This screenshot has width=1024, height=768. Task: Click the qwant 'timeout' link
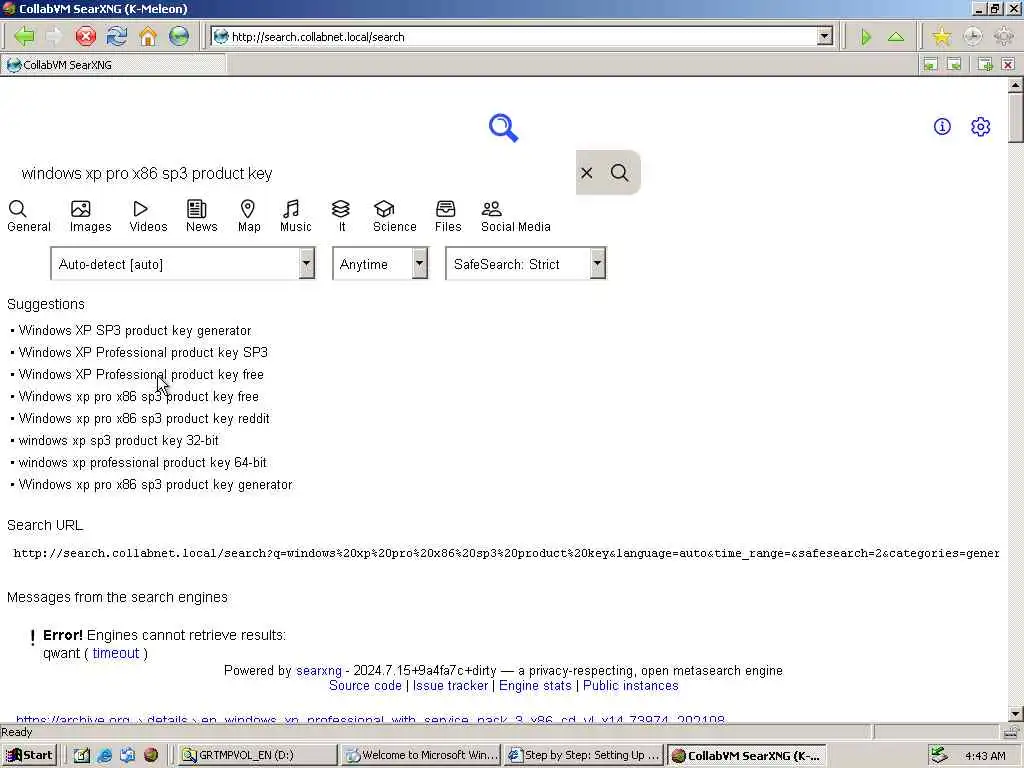click(116, 653)
